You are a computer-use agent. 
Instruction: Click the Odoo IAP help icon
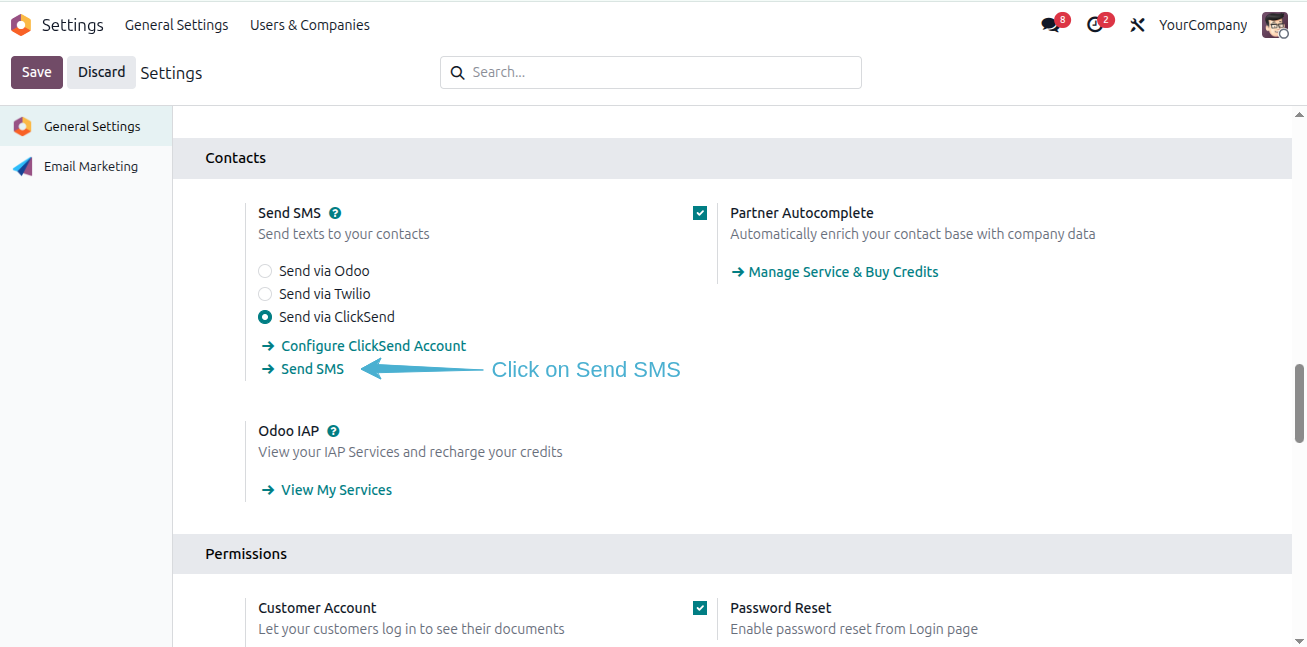coord(333,431)
